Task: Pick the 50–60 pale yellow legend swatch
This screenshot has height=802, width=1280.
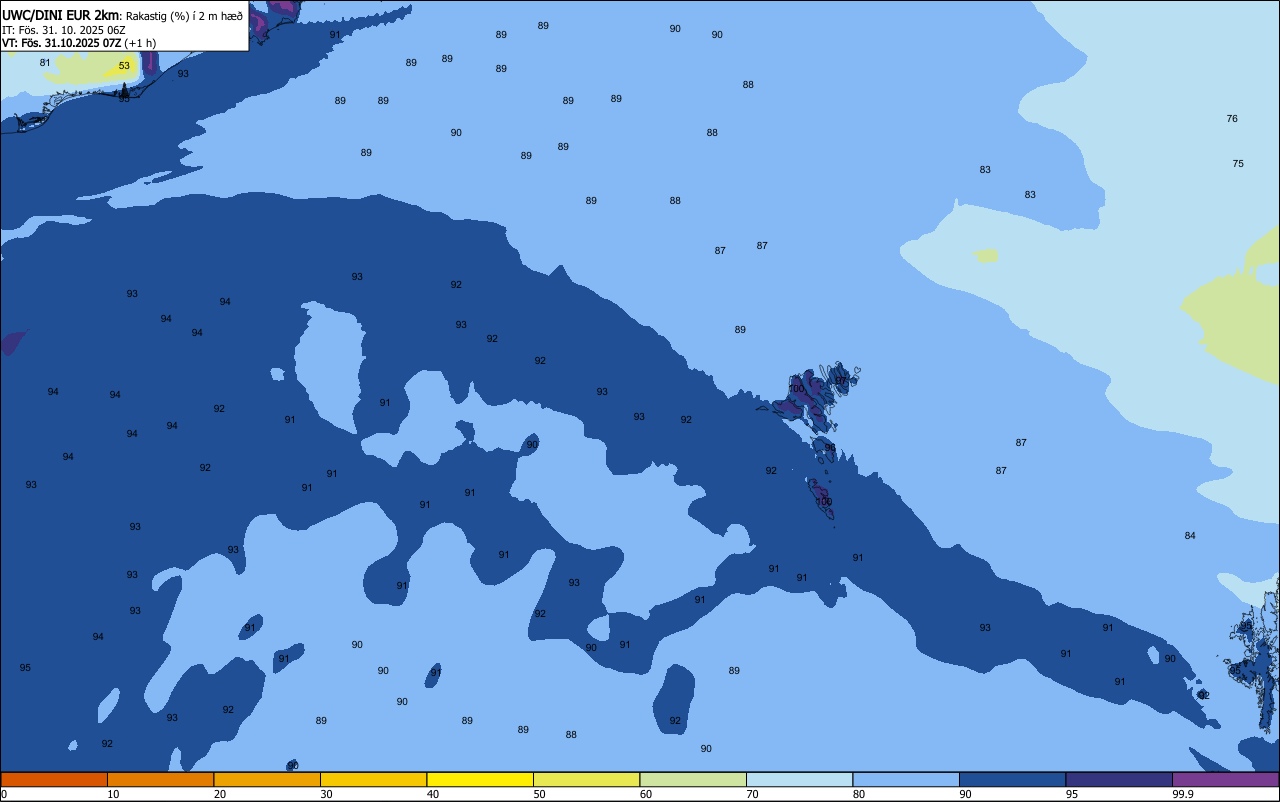Action: pos(586,779)
